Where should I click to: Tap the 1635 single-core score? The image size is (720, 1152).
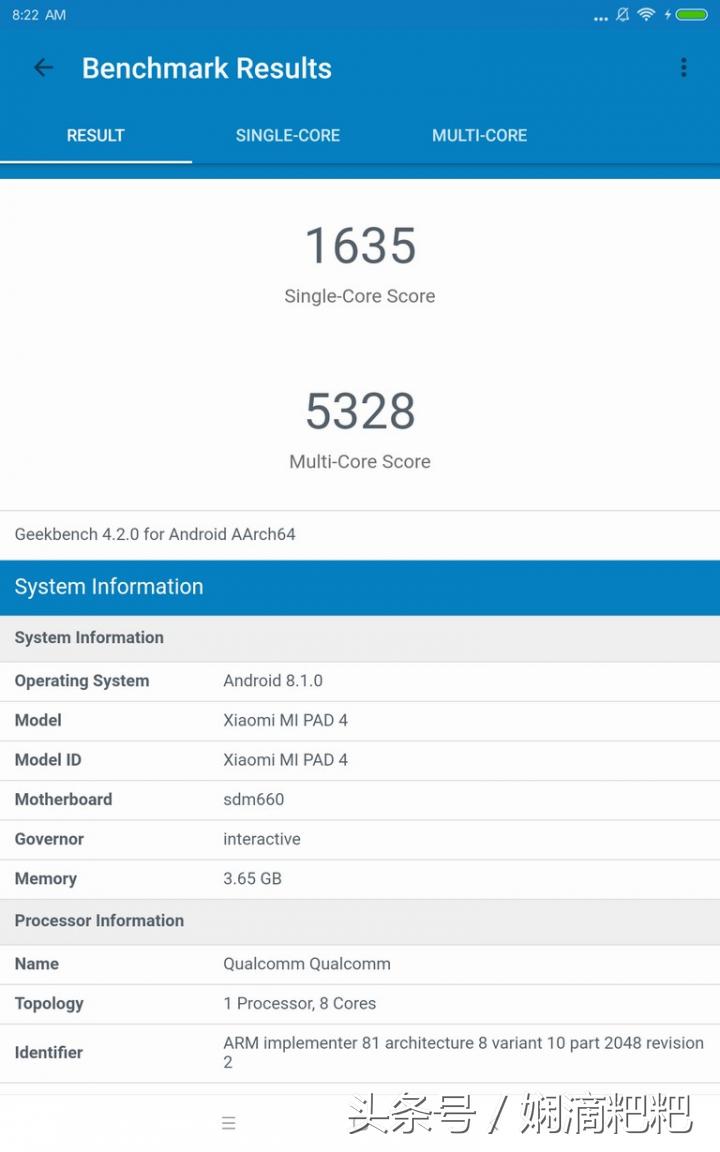360,245
